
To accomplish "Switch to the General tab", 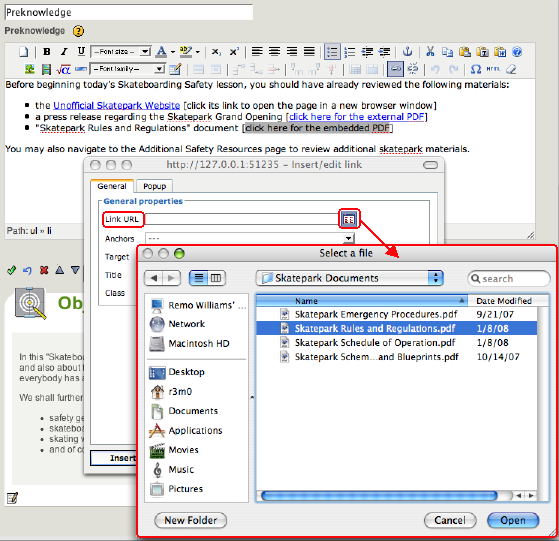I will pyautogui.click(x=112, y=186).
